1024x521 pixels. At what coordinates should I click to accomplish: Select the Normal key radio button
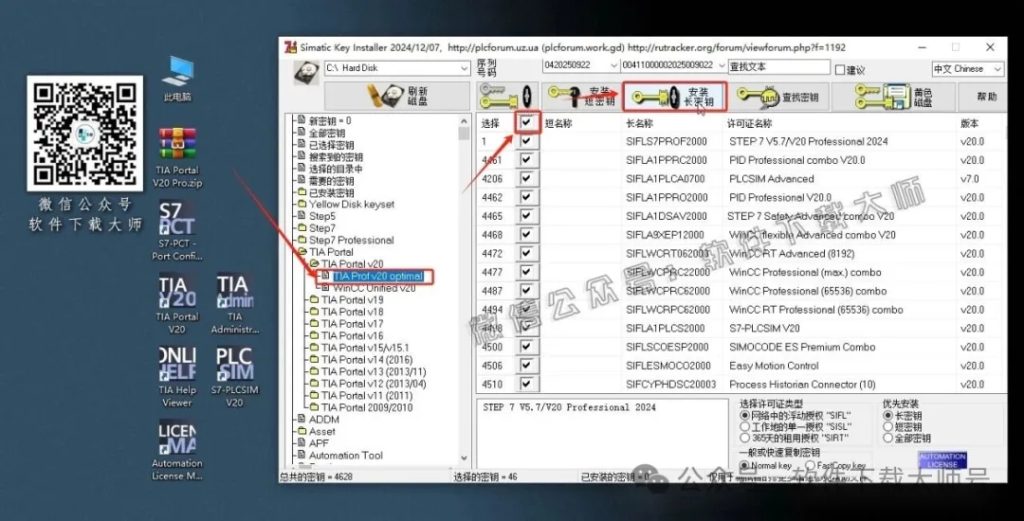click(x=744, y=466)
